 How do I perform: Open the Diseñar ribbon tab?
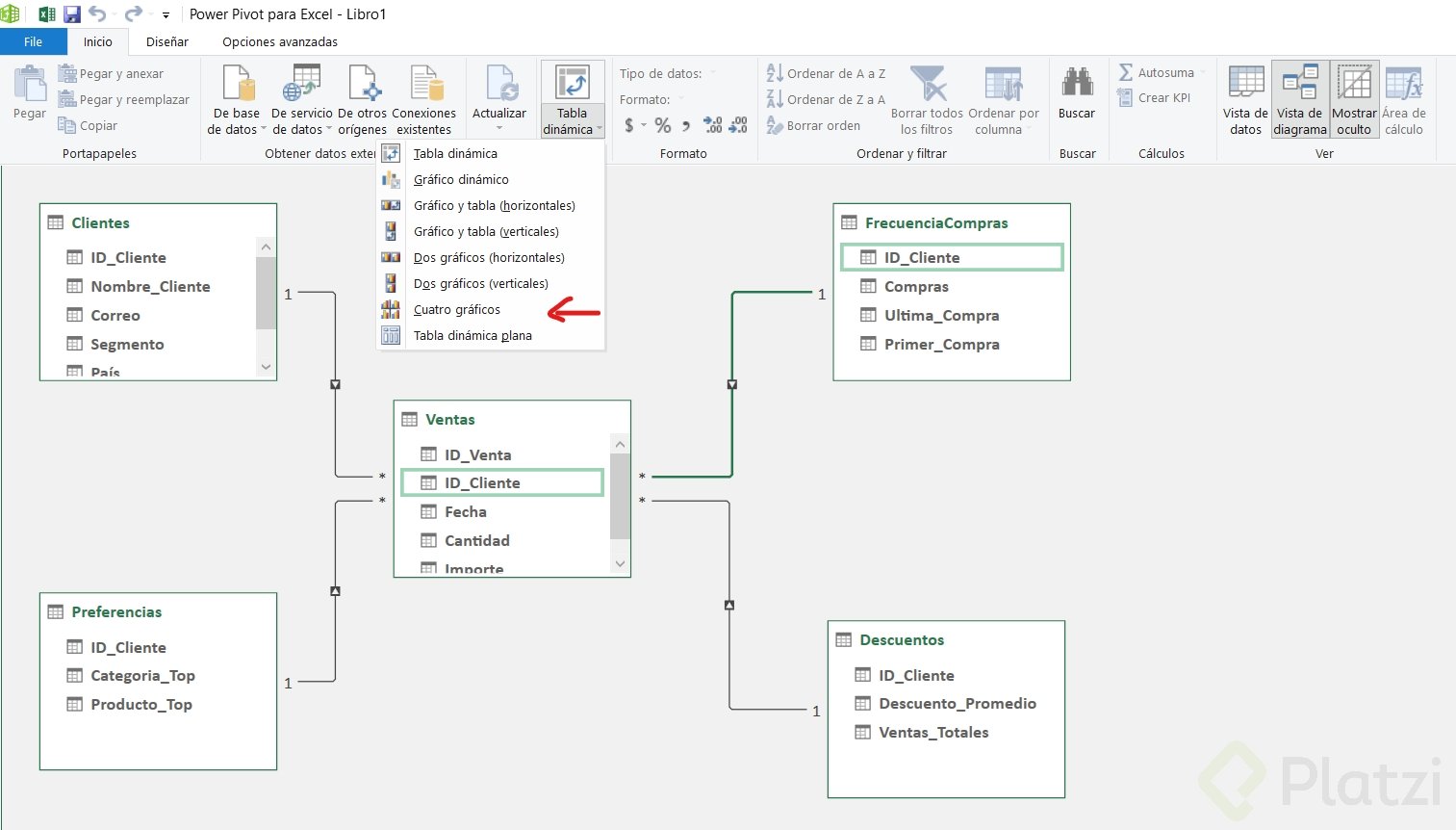click(x=167, y=41)
